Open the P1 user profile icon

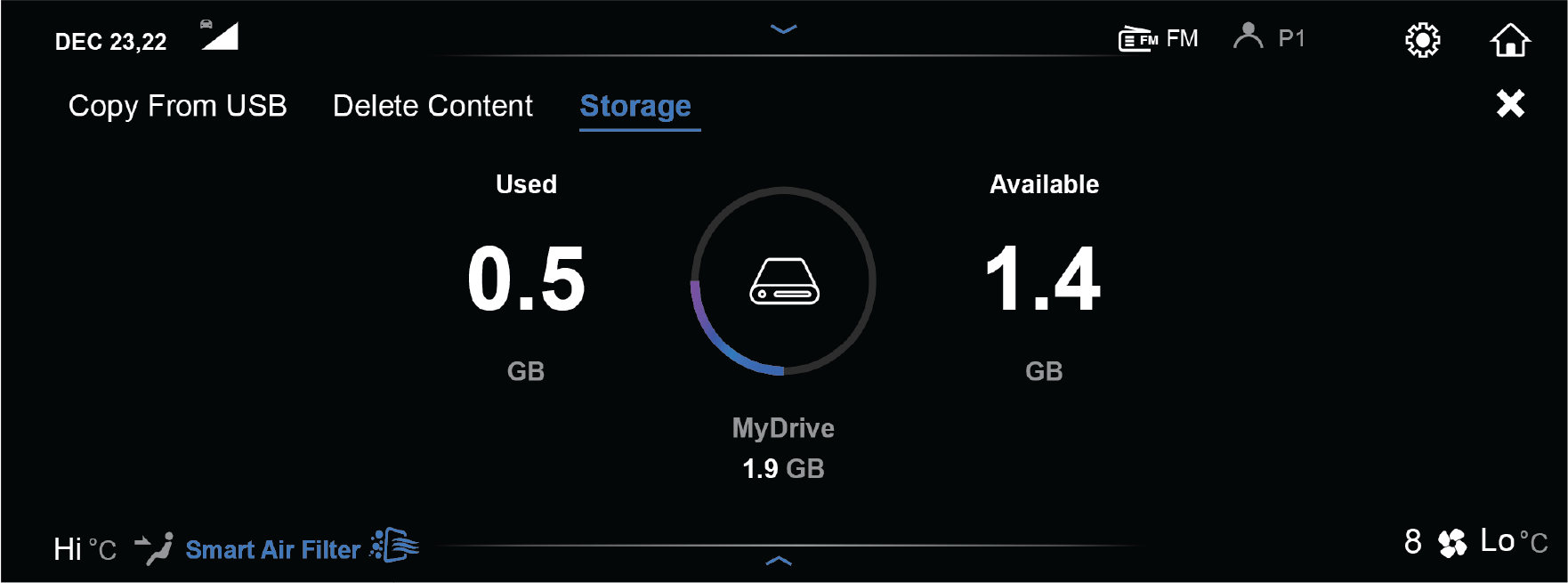[x=1248, y=36]
